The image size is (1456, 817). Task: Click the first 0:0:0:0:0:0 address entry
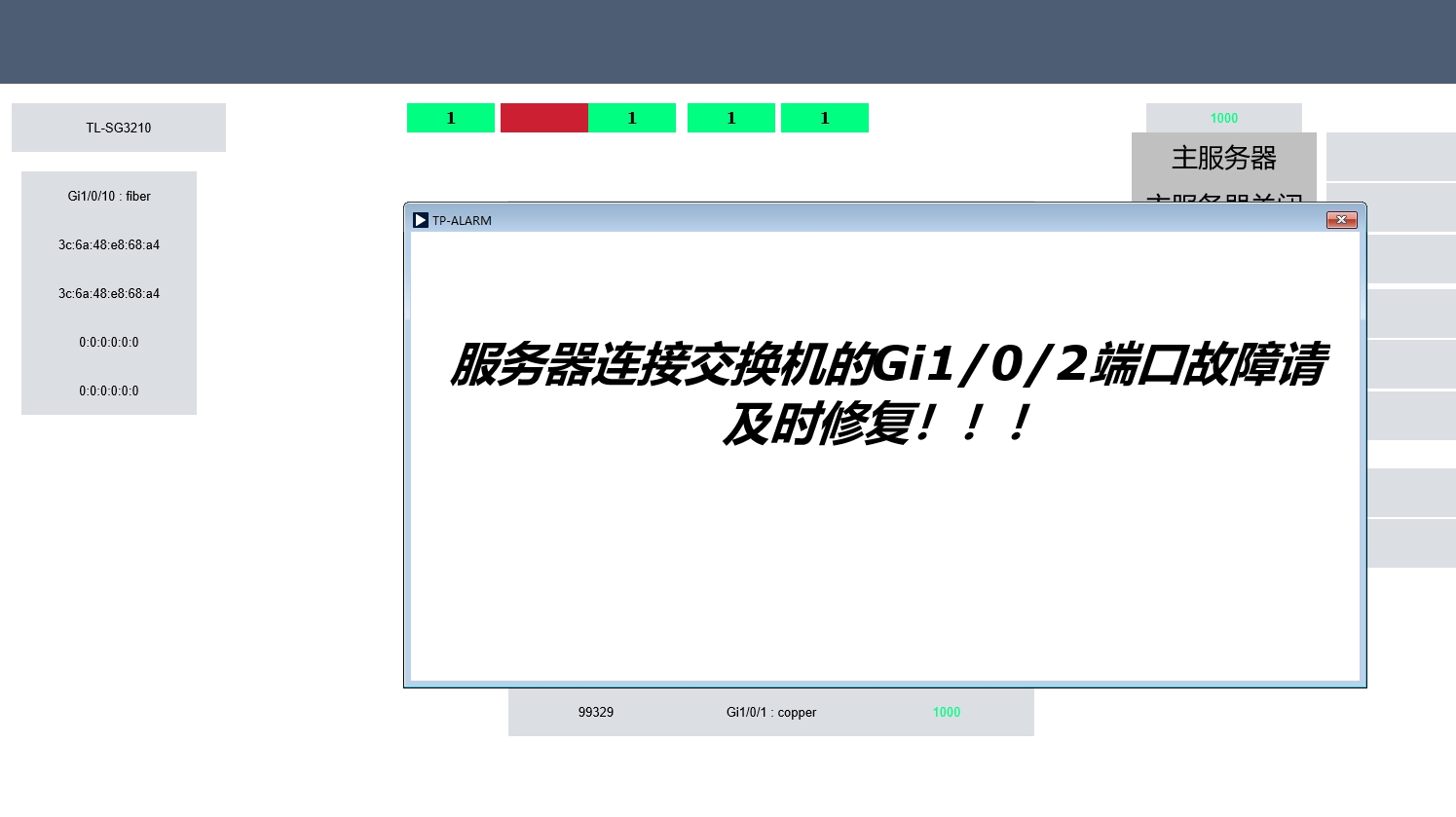109,342
